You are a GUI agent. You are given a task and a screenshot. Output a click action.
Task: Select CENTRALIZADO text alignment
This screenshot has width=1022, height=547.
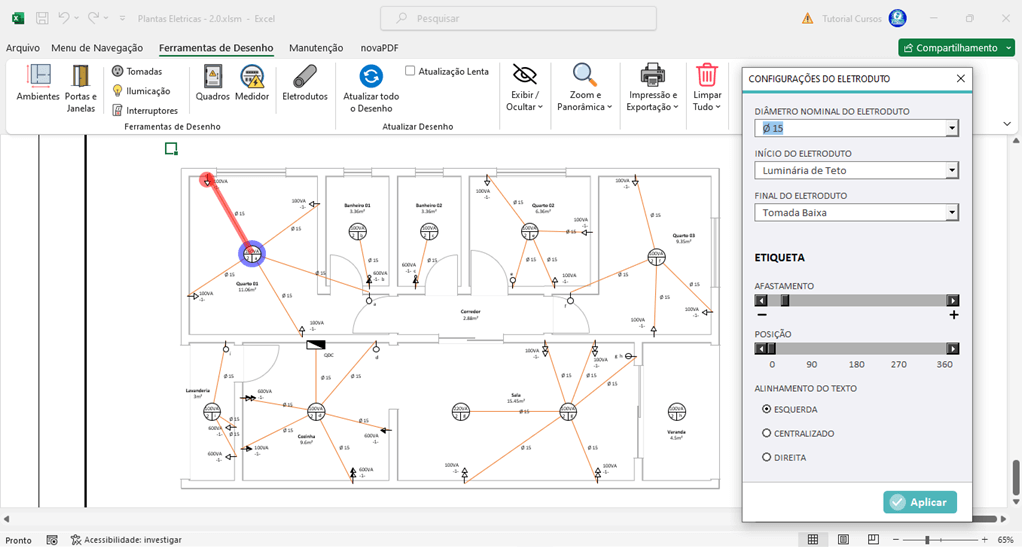coord(766,433)
